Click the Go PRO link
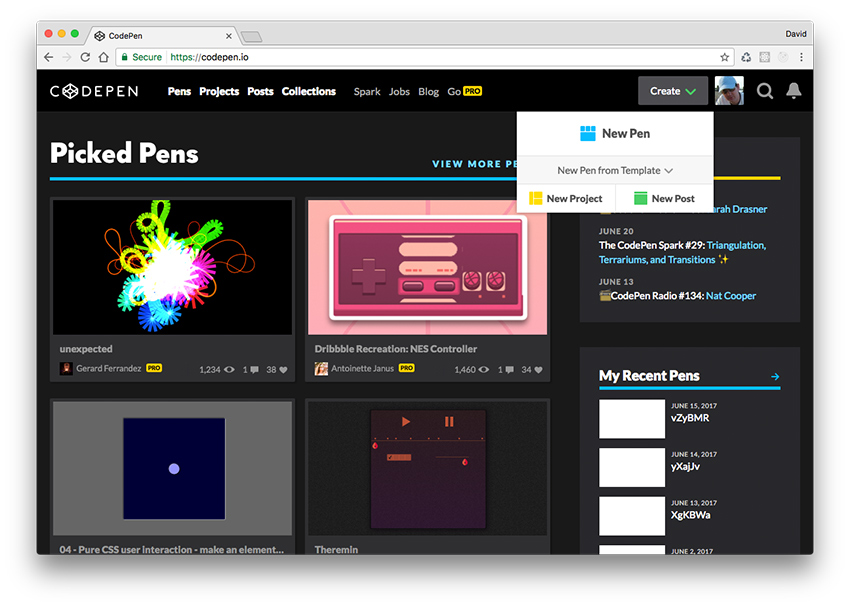Image resolution: width=850 pixels, height=602 pixels. click(465, 91)
